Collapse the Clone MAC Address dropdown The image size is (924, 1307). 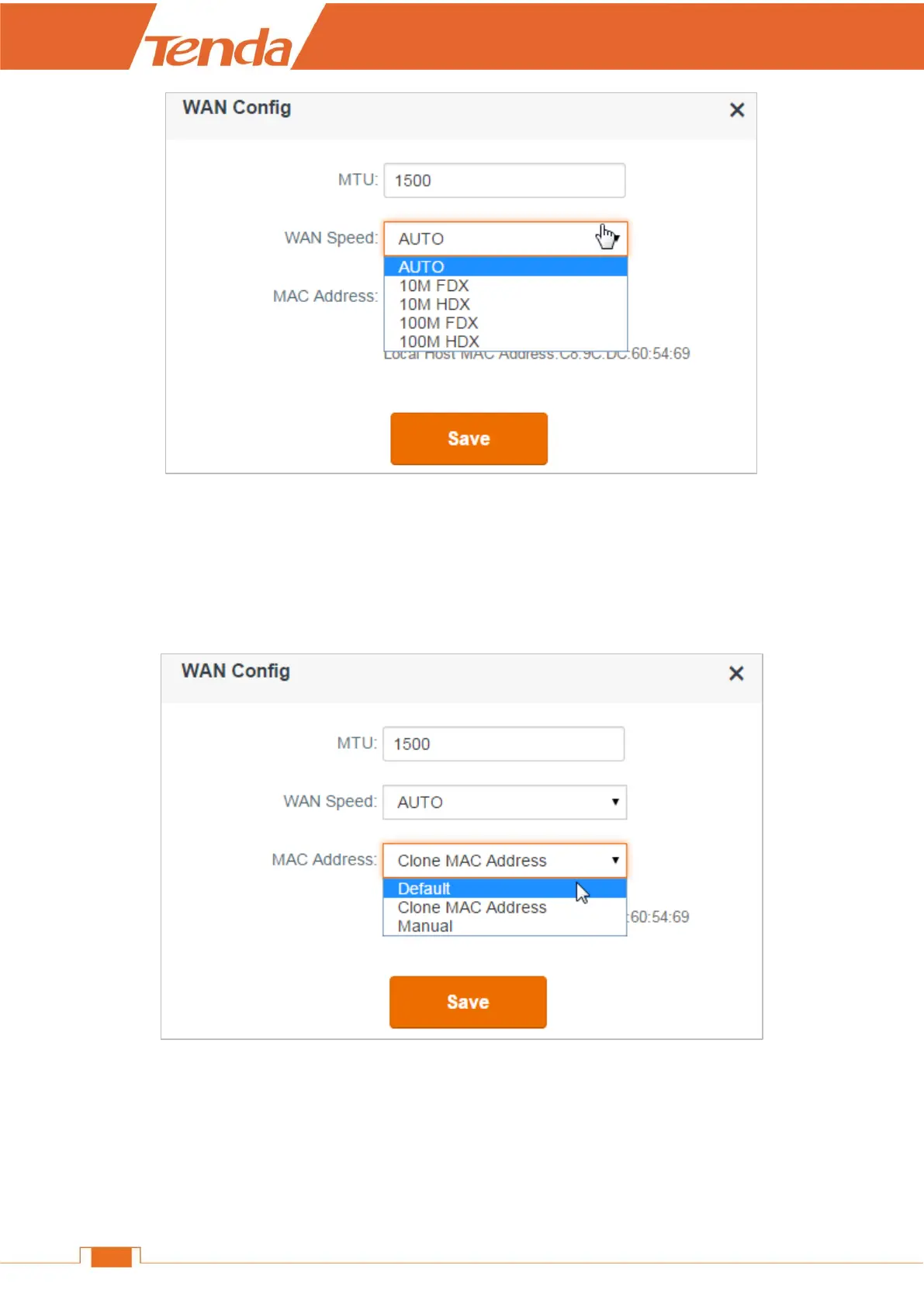coord(504,861)
